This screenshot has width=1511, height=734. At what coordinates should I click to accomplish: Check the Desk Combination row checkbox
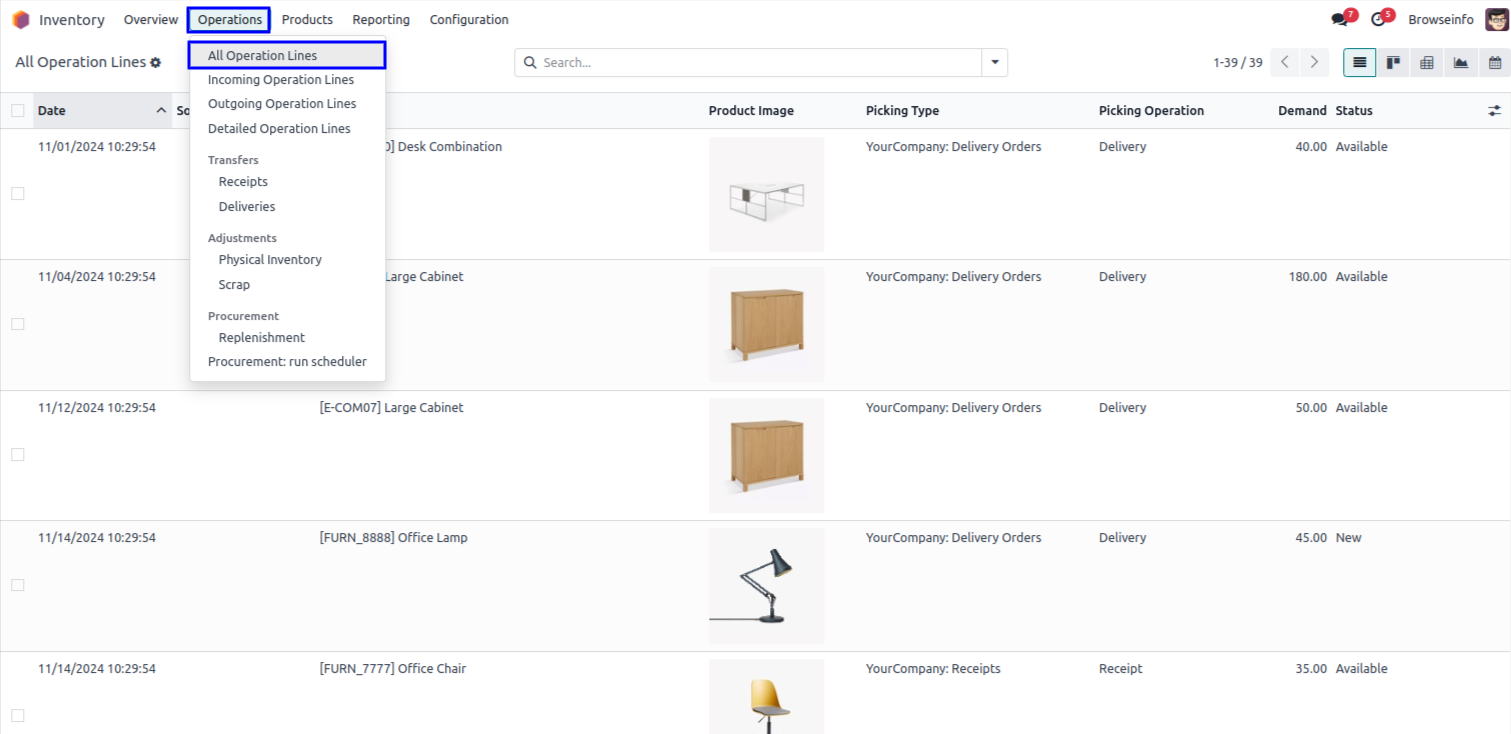click(18, 194)
